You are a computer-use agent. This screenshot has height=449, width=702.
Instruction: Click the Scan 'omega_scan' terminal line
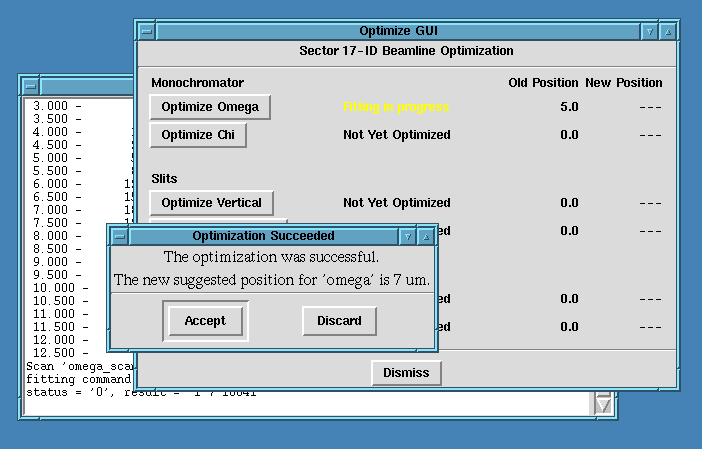coord(80,366)
